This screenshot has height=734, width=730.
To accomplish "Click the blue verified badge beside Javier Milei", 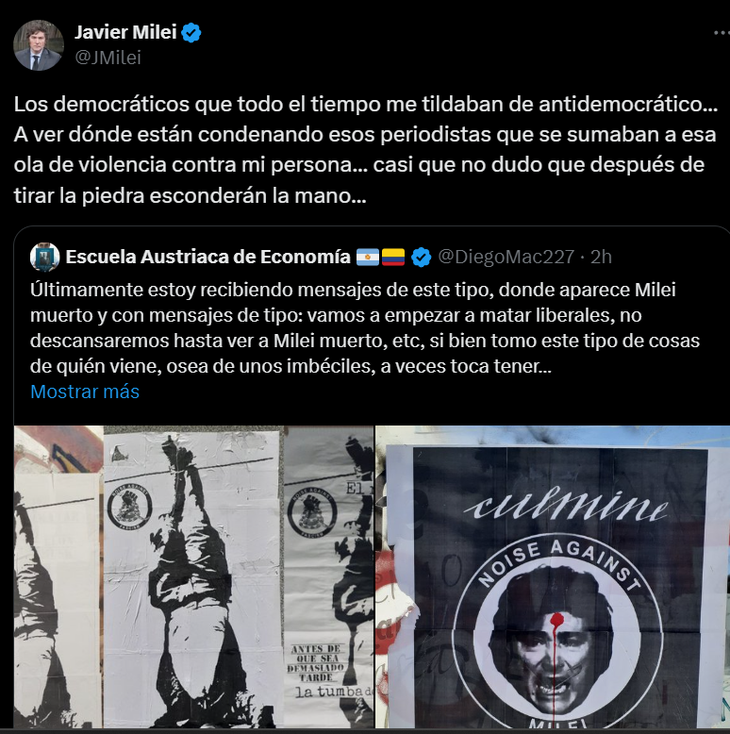I will tap(191, 33).
